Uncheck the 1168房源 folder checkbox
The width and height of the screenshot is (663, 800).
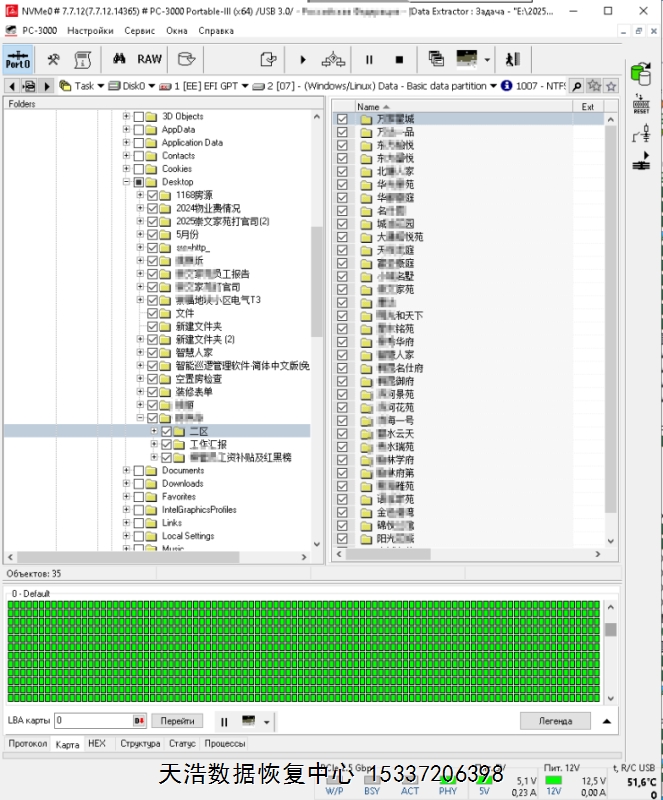[x=153, y=196]
